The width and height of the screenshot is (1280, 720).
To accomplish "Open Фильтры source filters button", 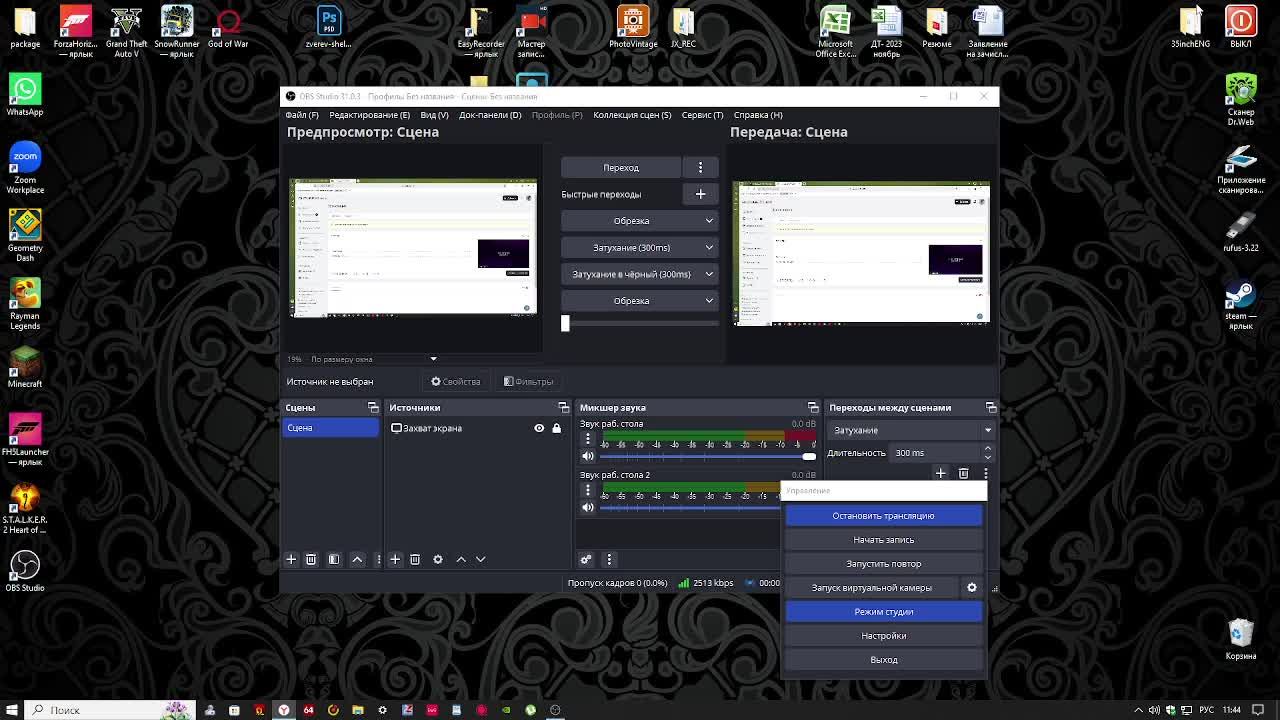I will (529, 381).
